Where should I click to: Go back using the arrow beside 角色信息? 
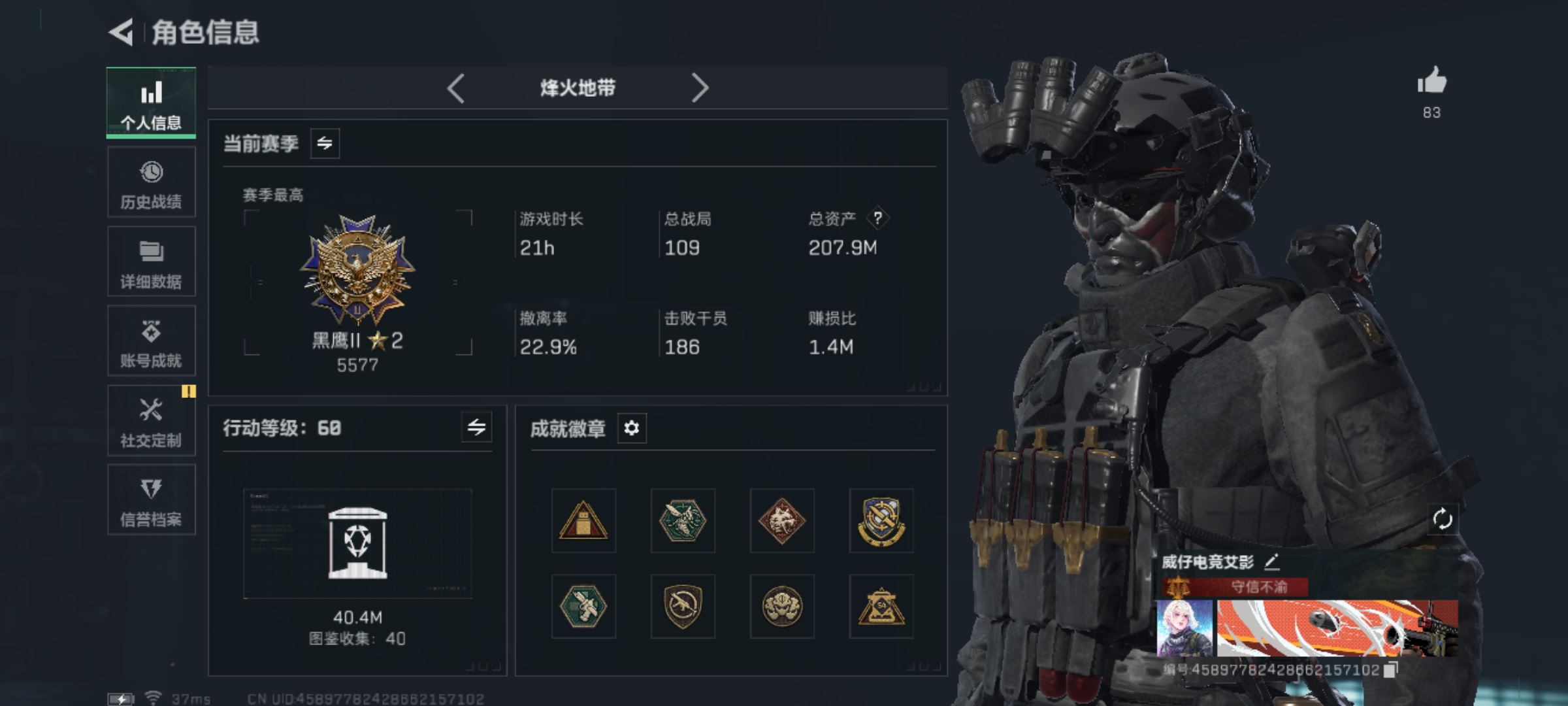click(x=121, y=31)
